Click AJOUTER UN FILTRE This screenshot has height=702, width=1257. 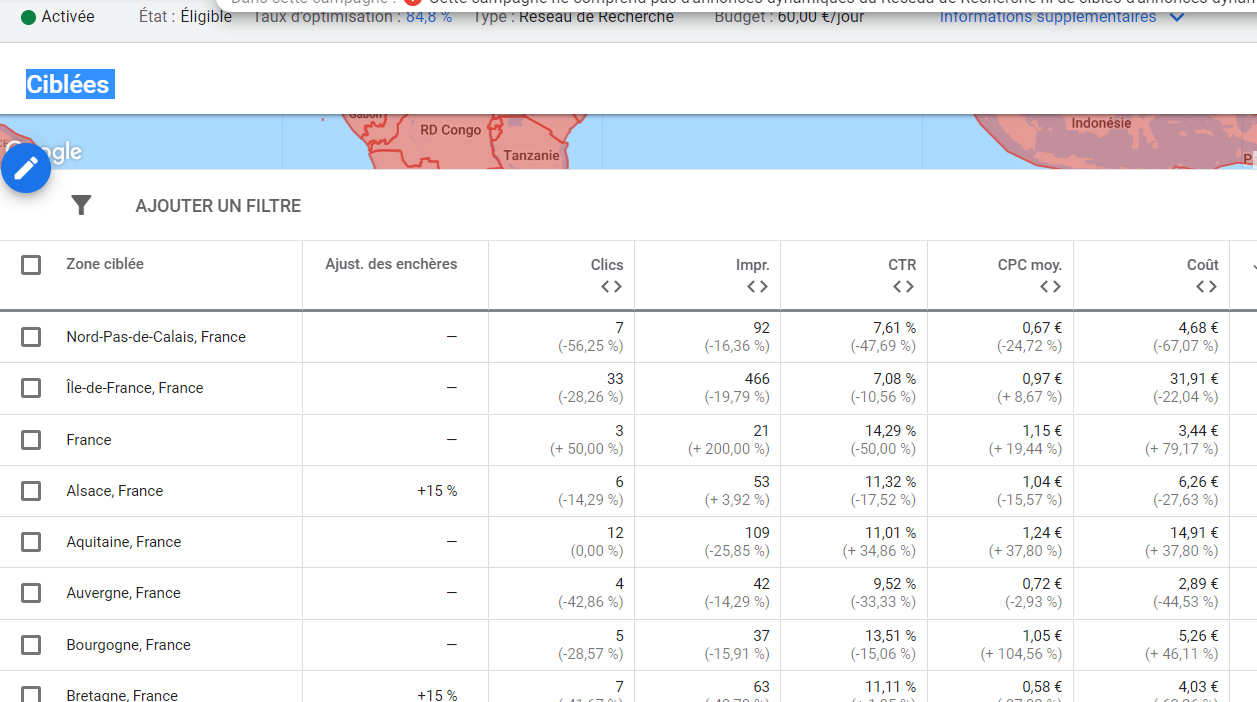[x=219, y=204]
